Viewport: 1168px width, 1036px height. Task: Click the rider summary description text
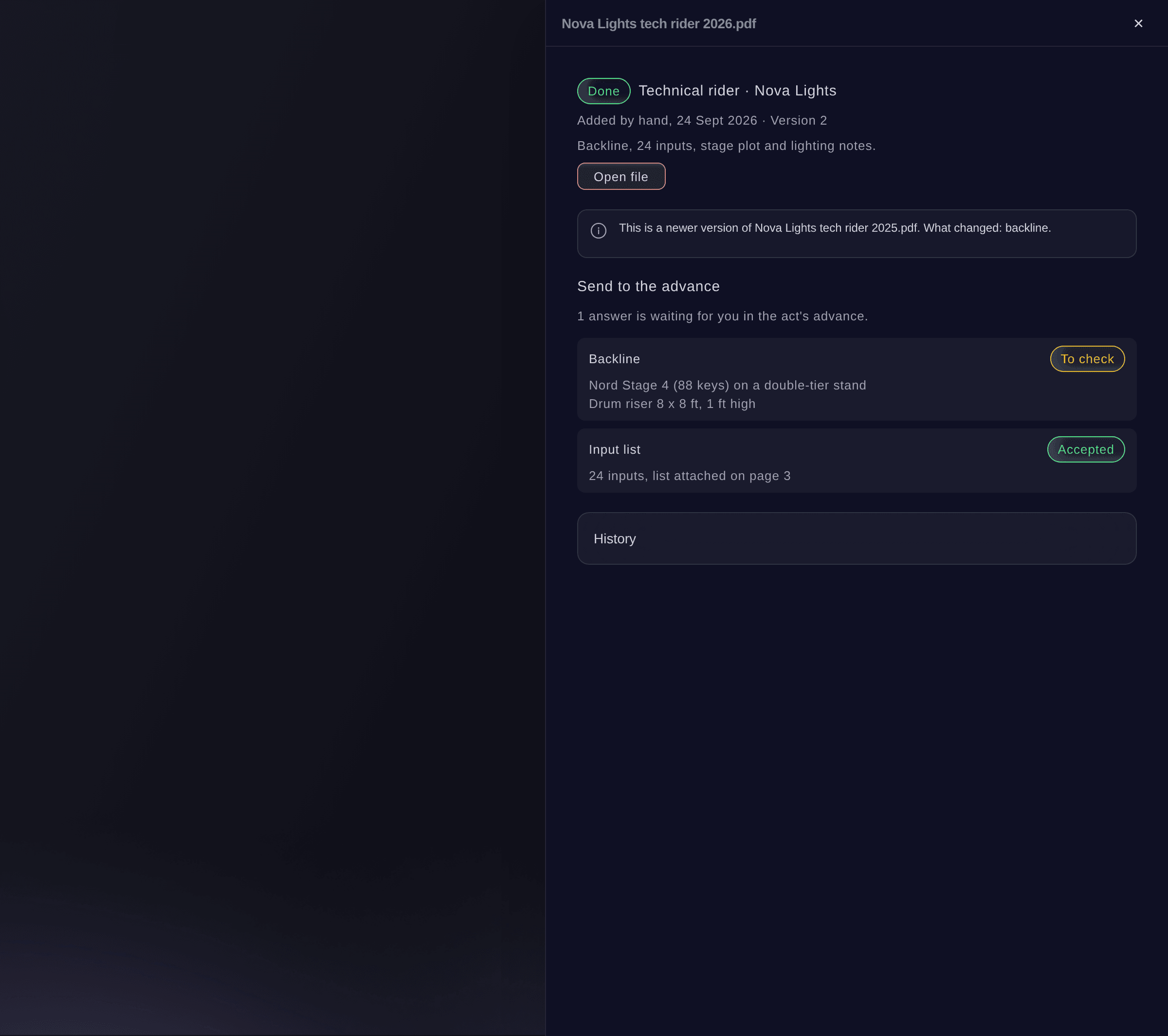click(x=726, y=146)
